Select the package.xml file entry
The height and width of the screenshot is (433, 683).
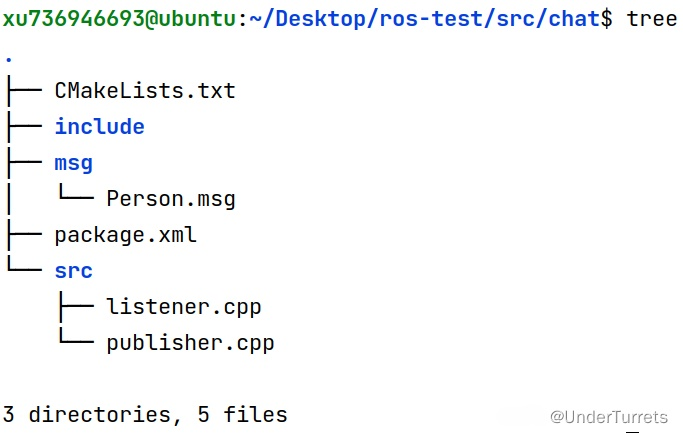point(125,235)
